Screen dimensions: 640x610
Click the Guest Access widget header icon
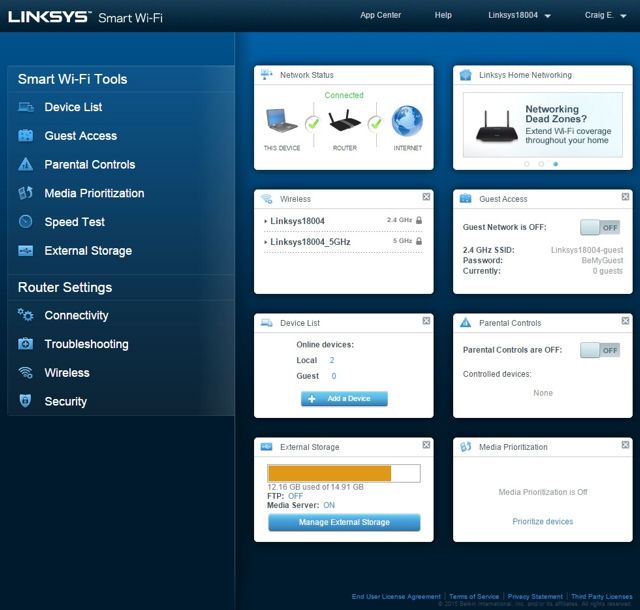coord(466,199)
